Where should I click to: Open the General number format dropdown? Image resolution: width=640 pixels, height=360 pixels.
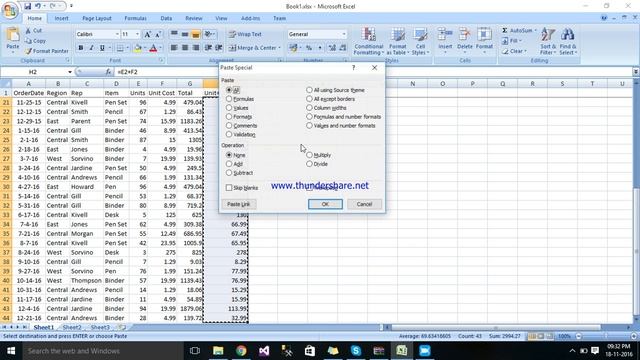(x=344, y=34)
